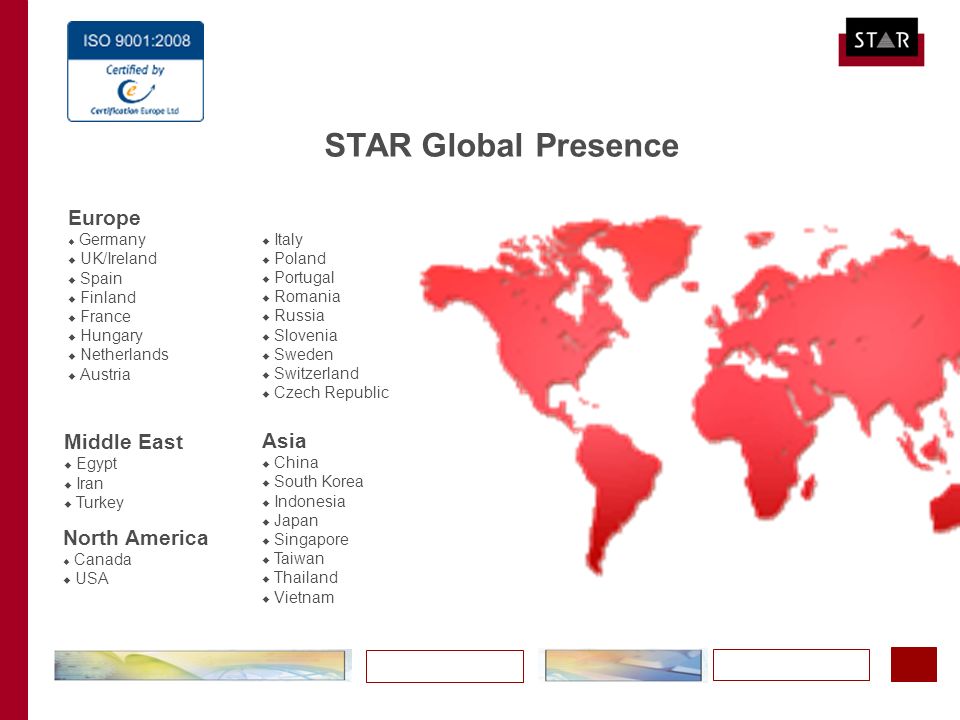Click the white box next to the dark red square
960x720 pixels.
(791, 665)
